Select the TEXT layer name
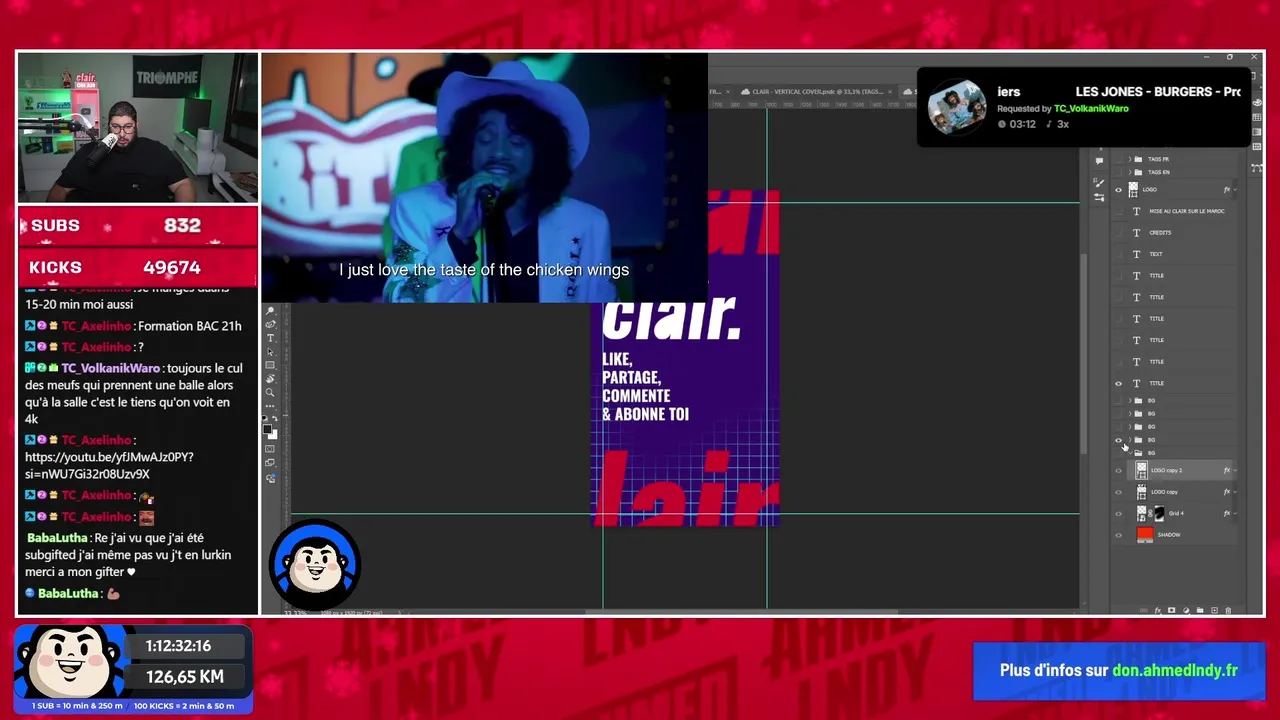The image size is (1280, 720). [1156, 254]
